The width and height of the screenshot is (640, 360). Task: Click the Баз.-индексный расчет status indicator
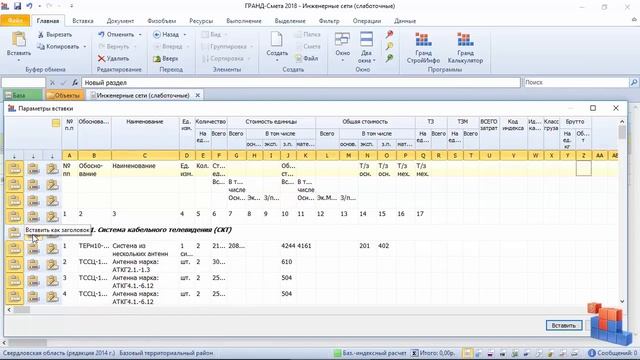click(x=370, y=353)
